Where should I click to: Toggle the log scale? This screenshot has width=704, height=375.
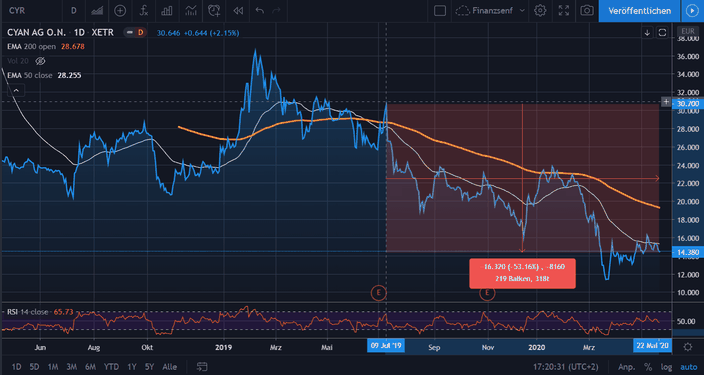(x=666, y=367)
